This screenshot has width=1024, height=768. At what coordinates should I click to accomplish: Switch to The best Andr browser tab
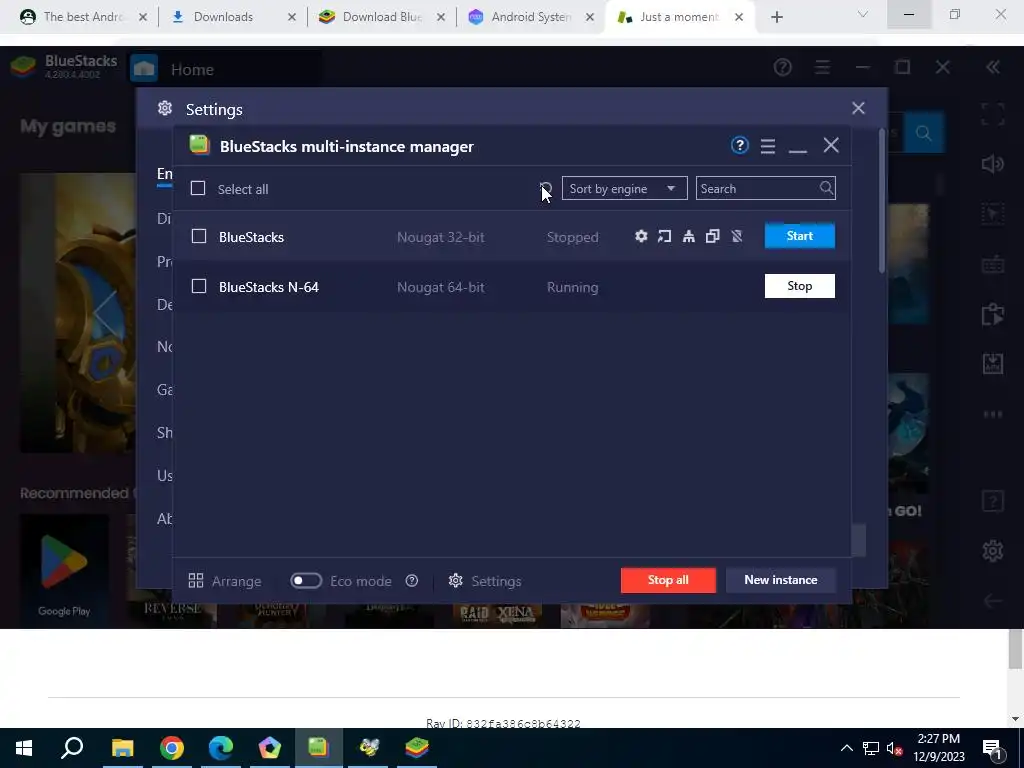[x=82, y=17]
